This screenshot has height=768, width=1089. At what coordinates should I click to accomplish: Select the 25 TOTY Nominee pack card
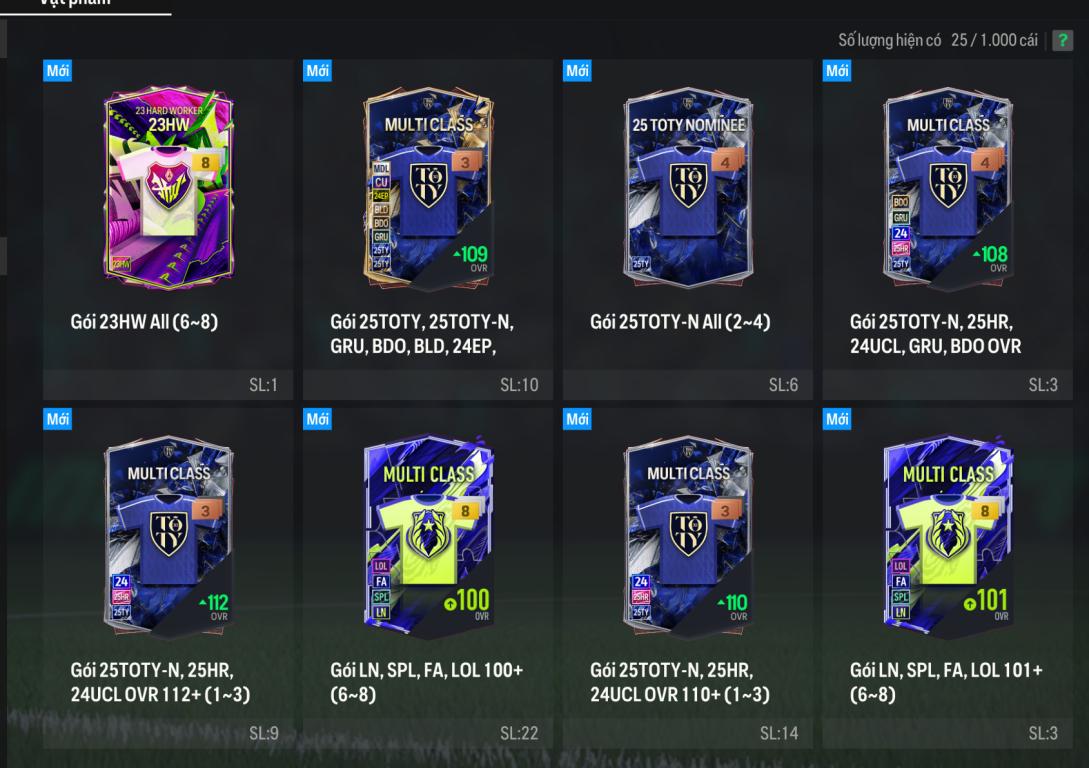pos(688,187)
